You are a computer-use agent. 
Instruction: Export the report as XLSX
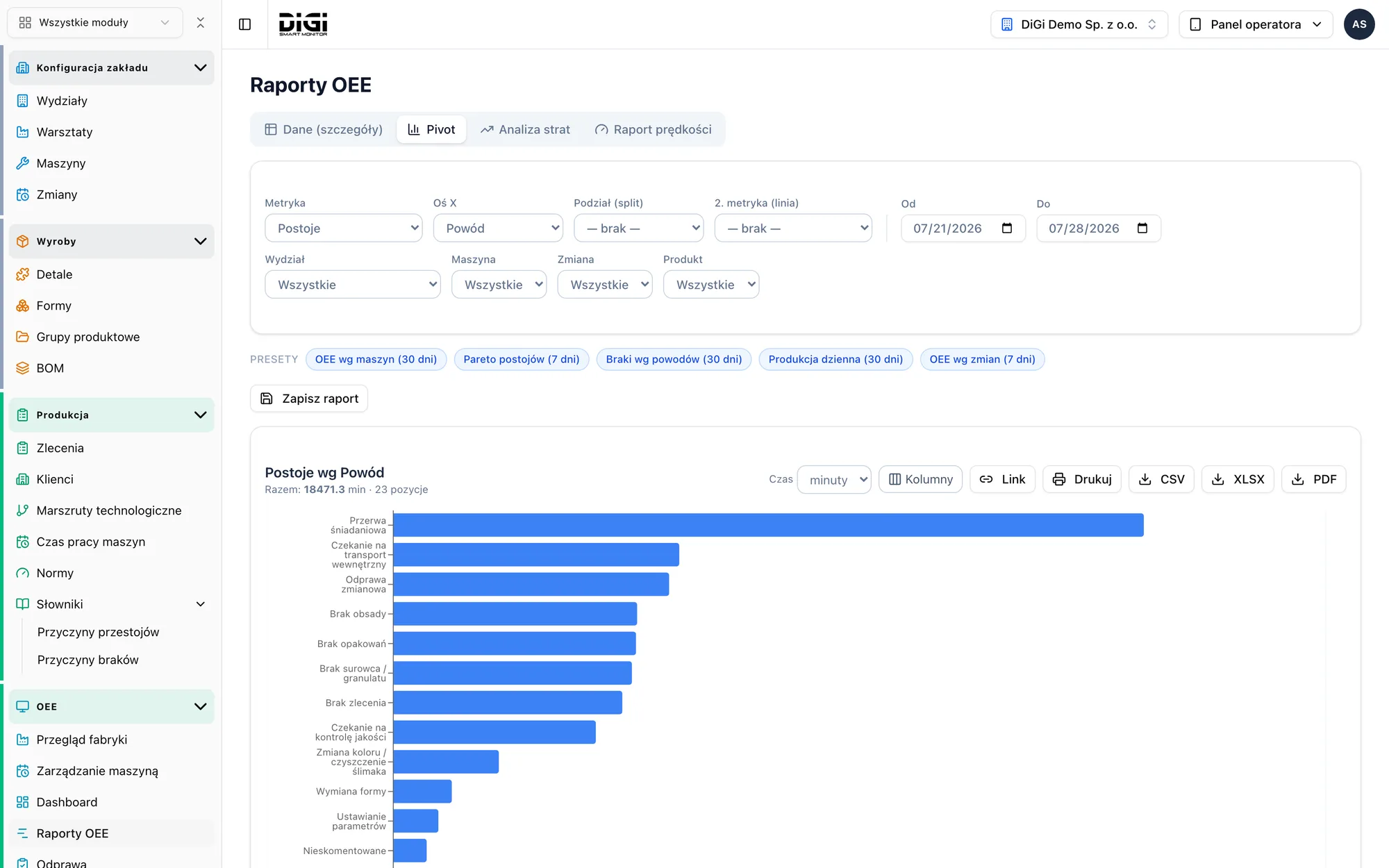coord(1238,480)
